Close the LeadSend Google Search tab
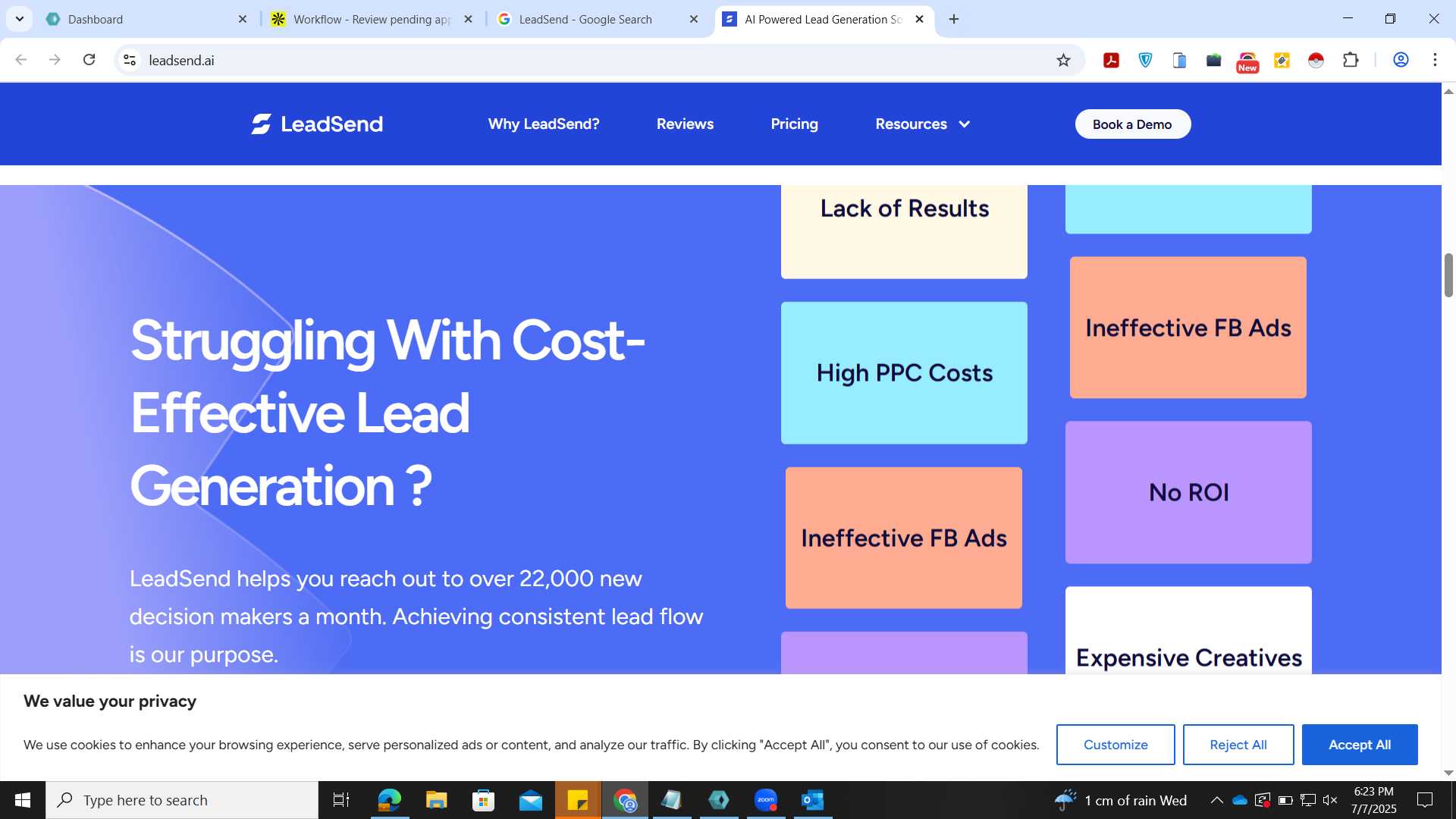Viewport: 1456px width, 819px height. (x=694, y=19)
